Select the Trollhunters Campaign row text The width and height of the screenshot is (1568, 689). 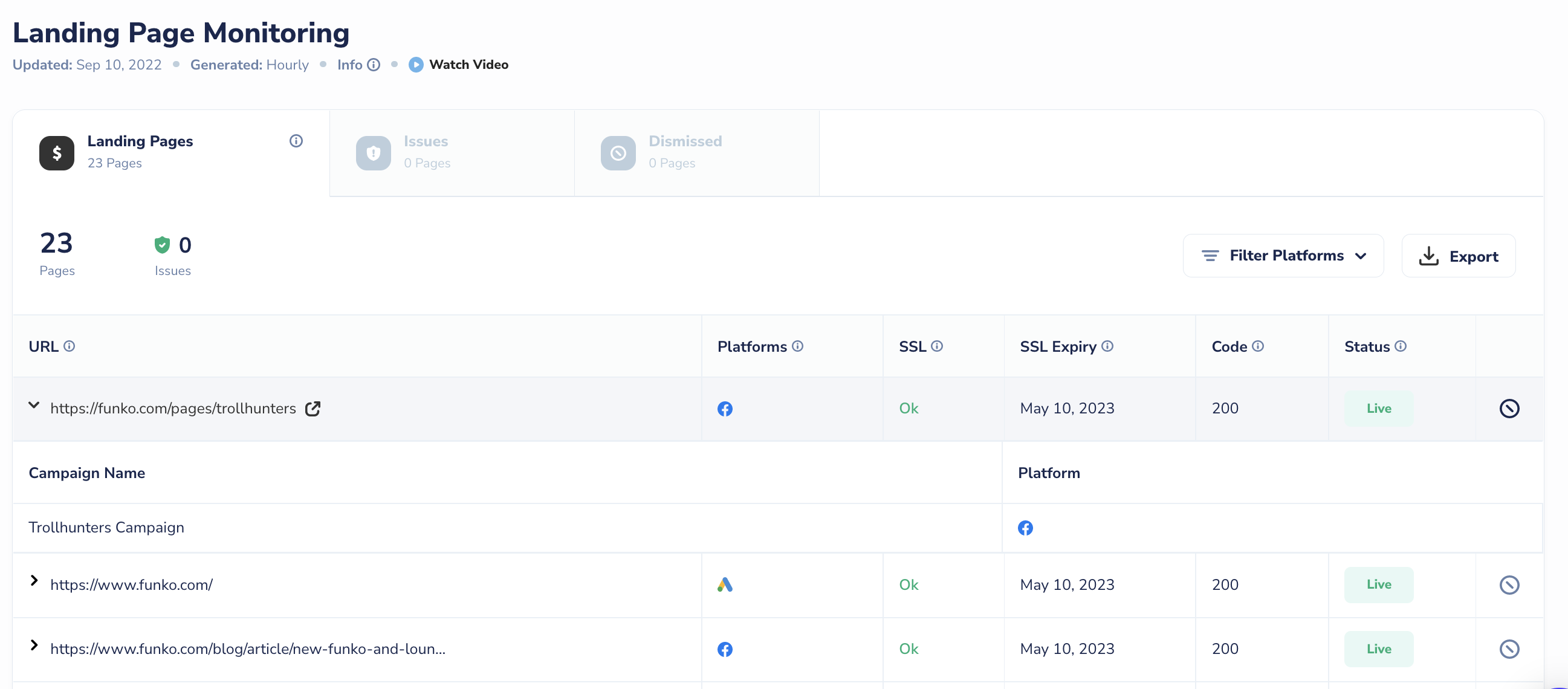[x=106, y=527]
